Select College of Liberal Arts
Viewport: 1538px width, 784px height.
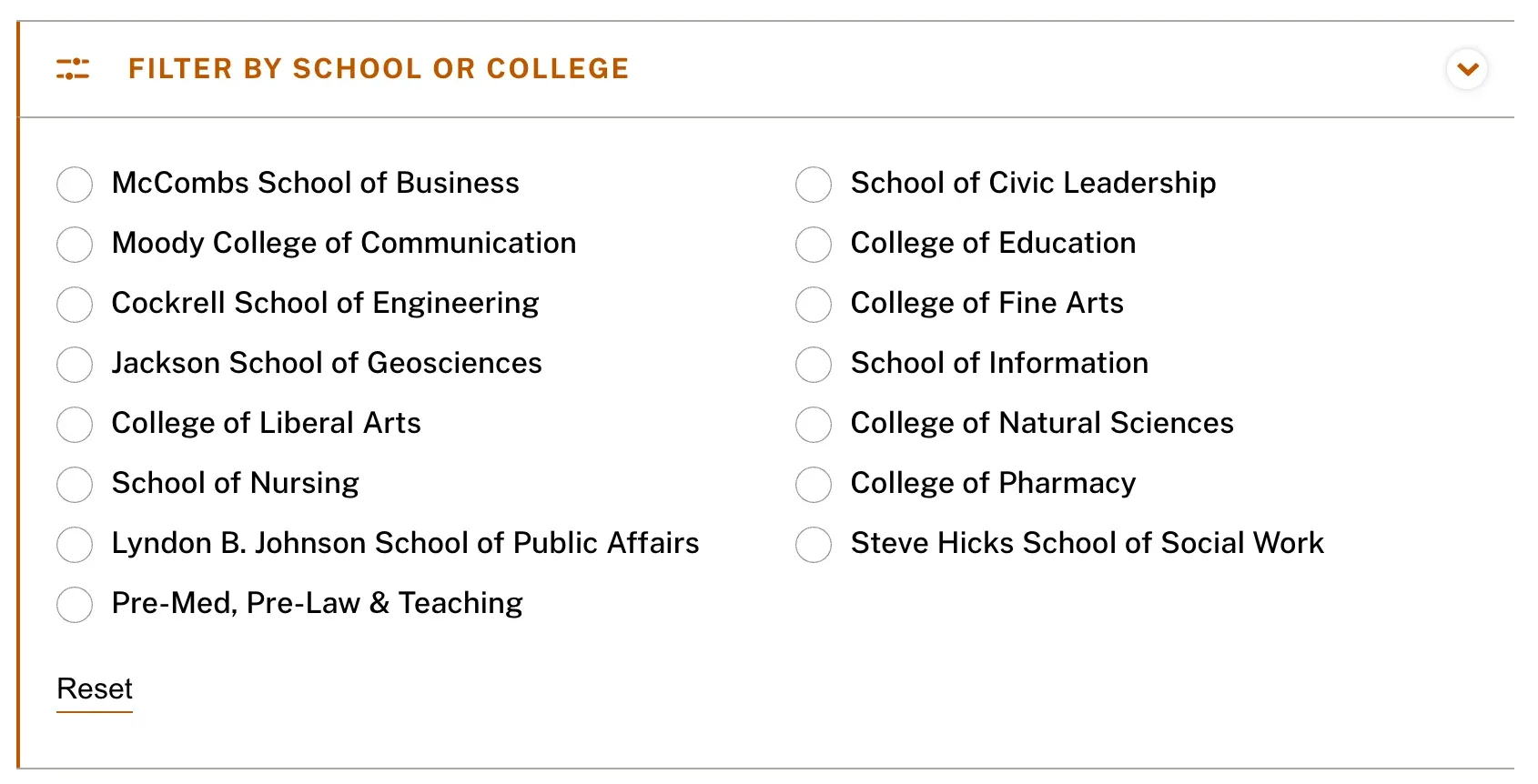tap(74, 424)
